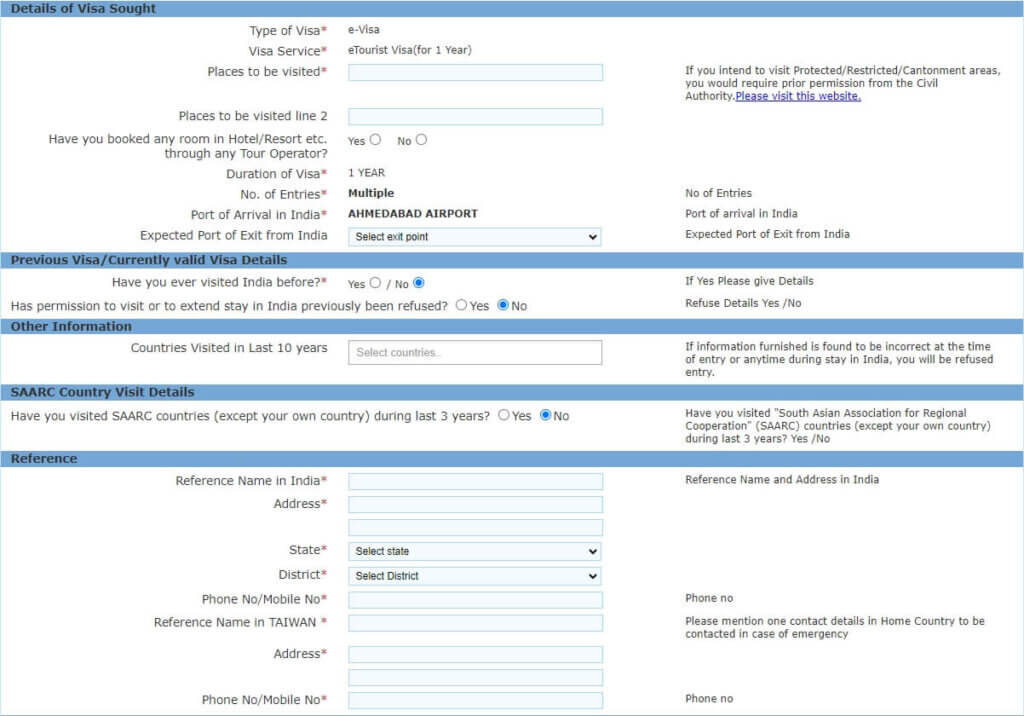Focus the Places to be visited line 2 field

pos(475,117)
